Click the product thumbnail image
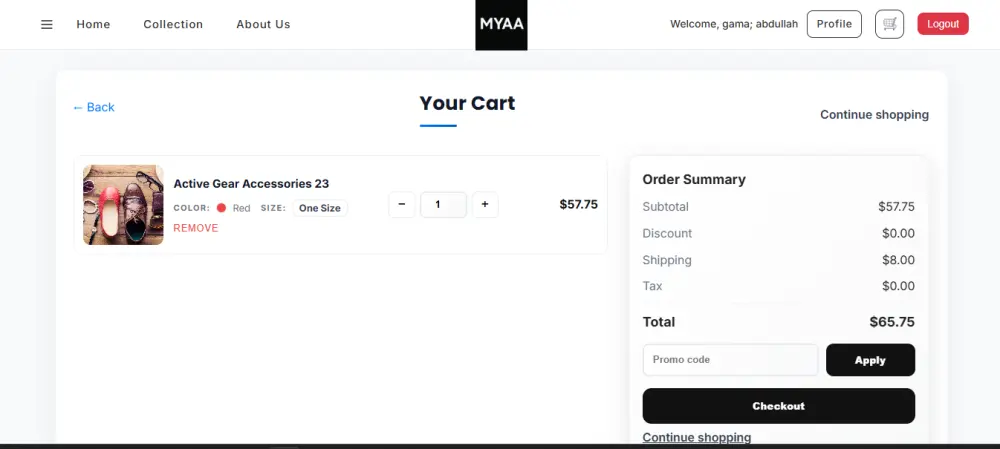The height and width of the screenshot is (449, 1000). 123,205
